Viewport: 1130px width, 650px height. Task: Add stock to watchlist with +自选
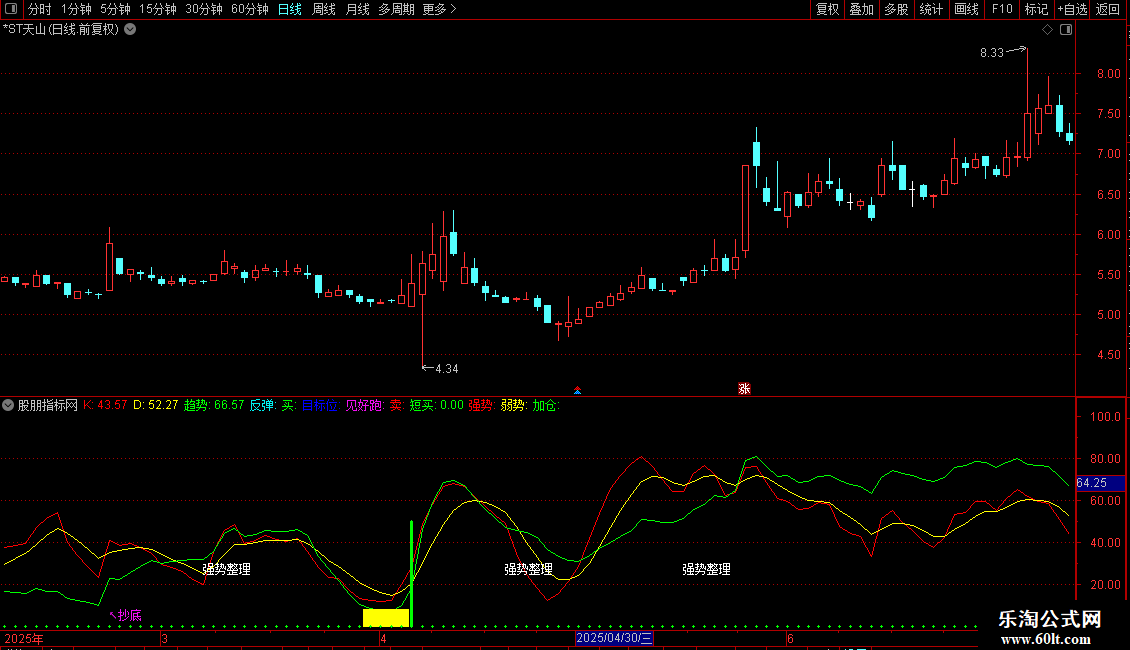(x=1072, y=9)
